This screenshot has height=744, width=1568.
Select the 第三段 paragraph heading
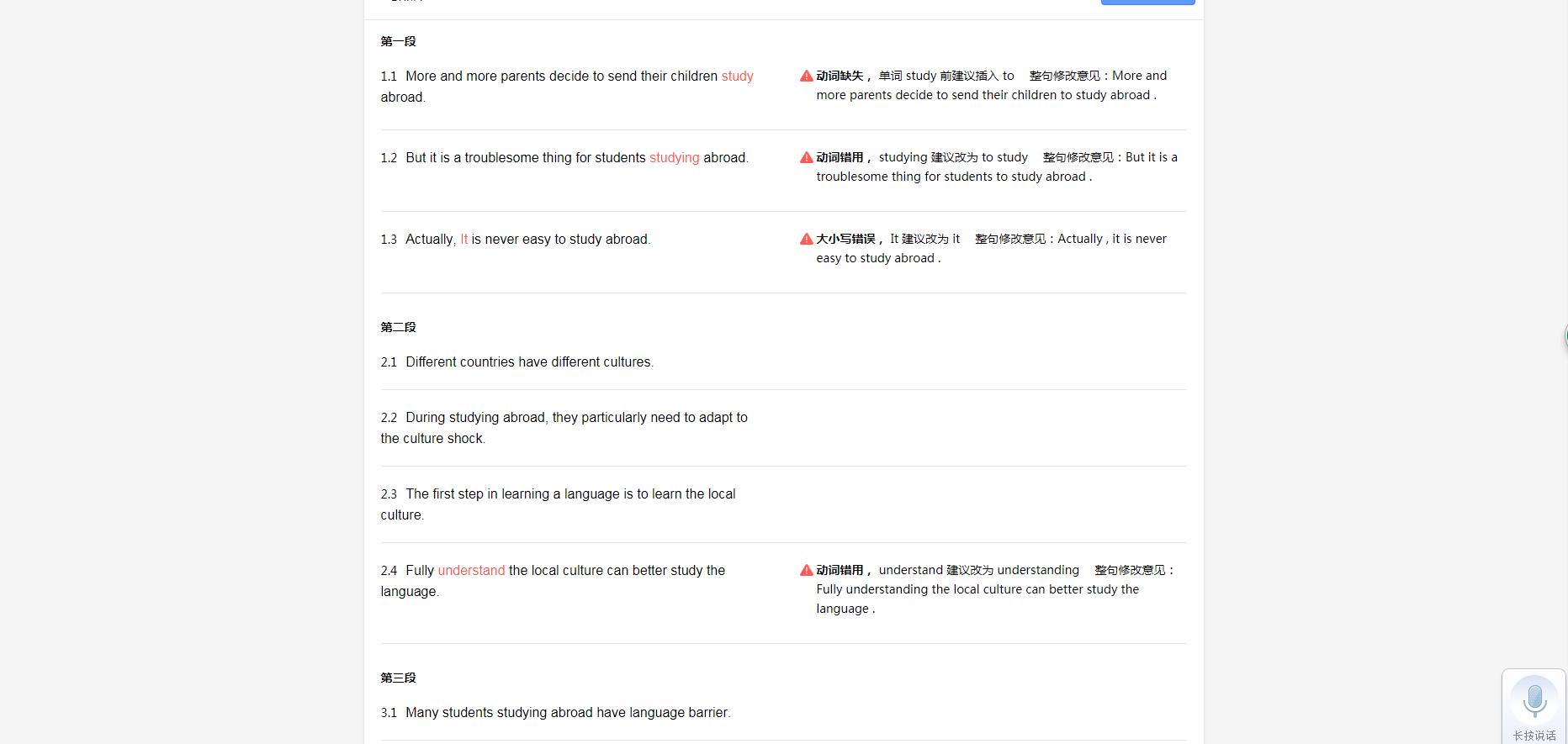pos(398,678)
